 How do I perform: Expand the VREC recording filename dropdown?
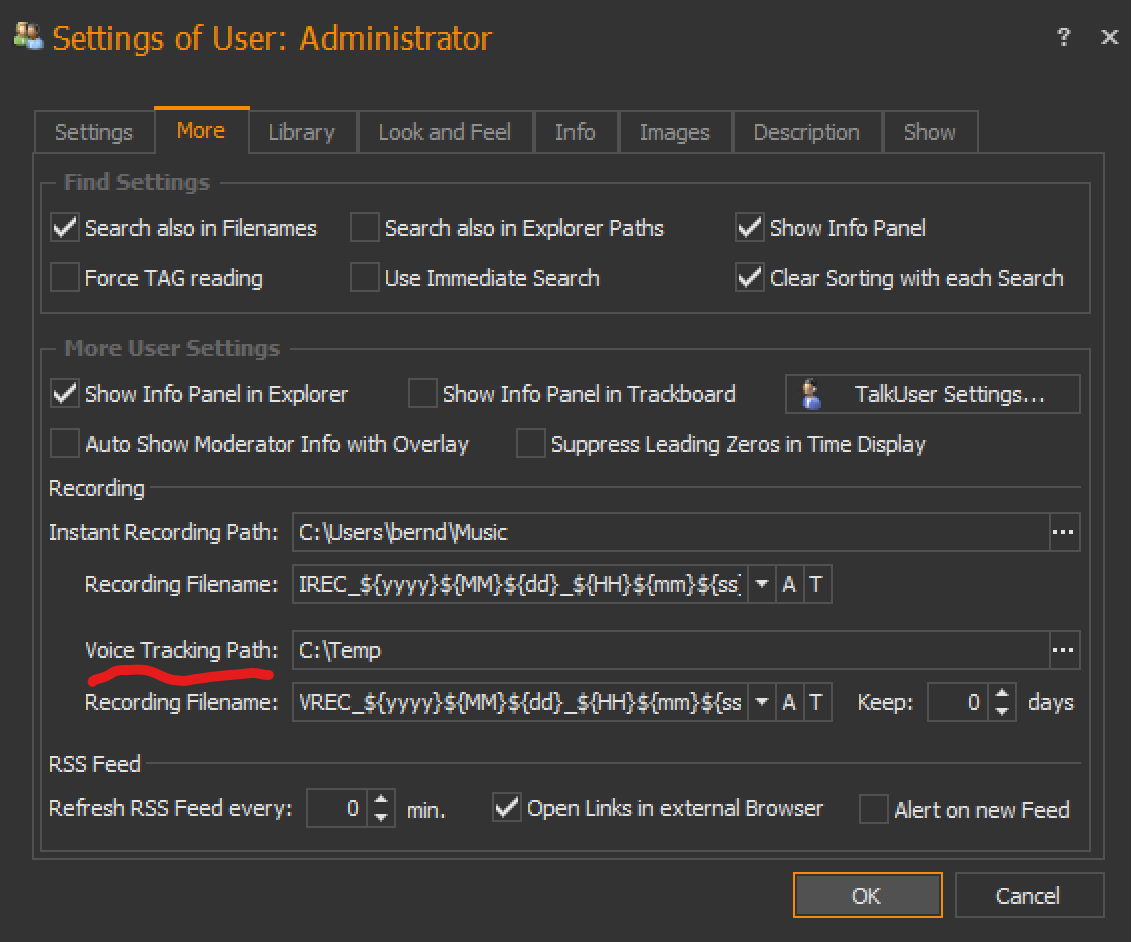[x=762, y=703]
